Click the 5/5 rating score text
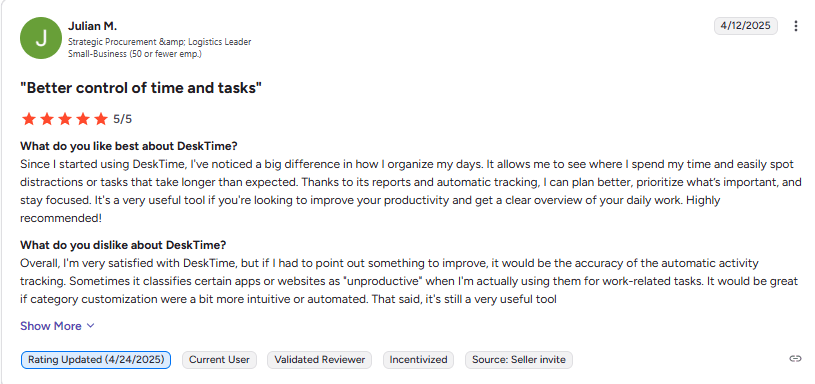This screenshot has height=384, width=815. [x=123, y=119]
